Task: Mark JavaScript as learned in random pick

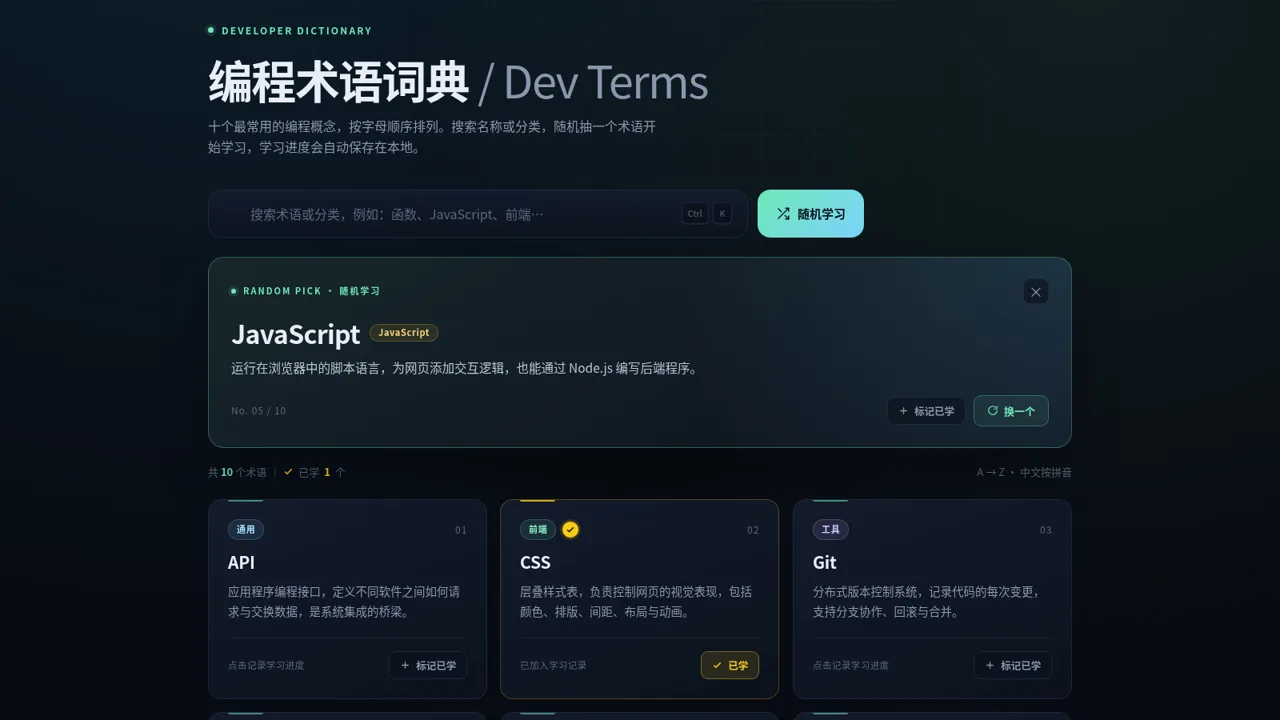Action: (x=926, y=411)
